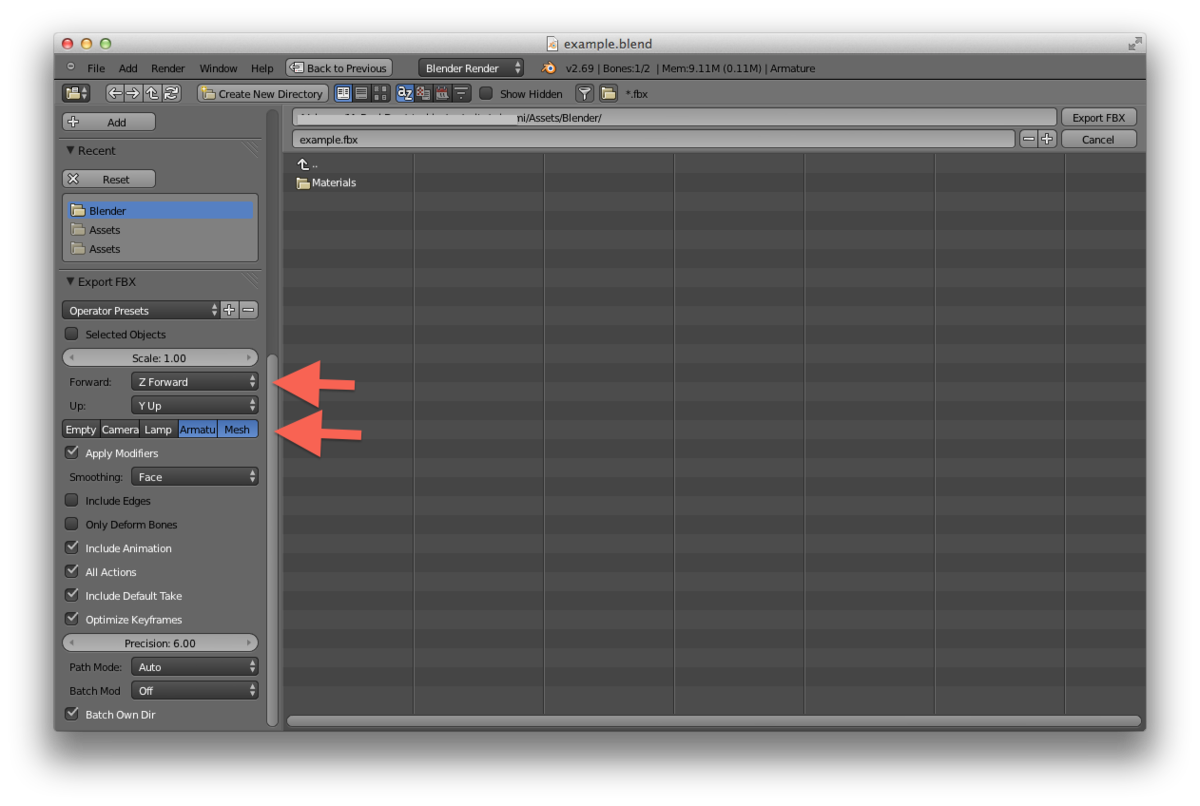Click the Scale 1.00 value slider
The image size is (1200, 806).
(x=160, y=358)
